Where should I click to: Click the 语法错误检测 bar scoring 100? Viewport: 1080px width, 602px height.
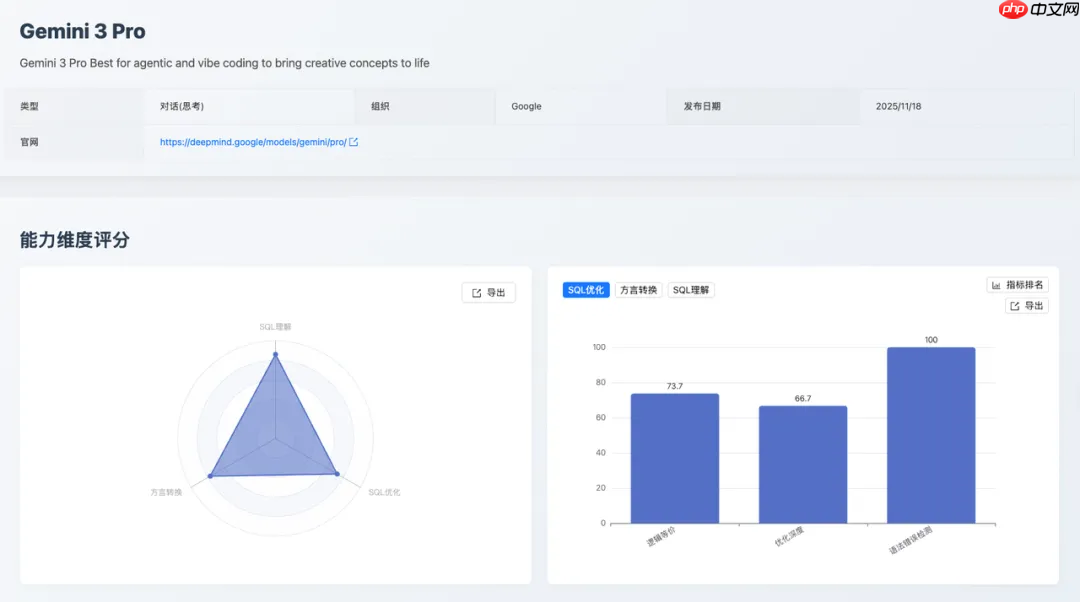tap(931, 435)
